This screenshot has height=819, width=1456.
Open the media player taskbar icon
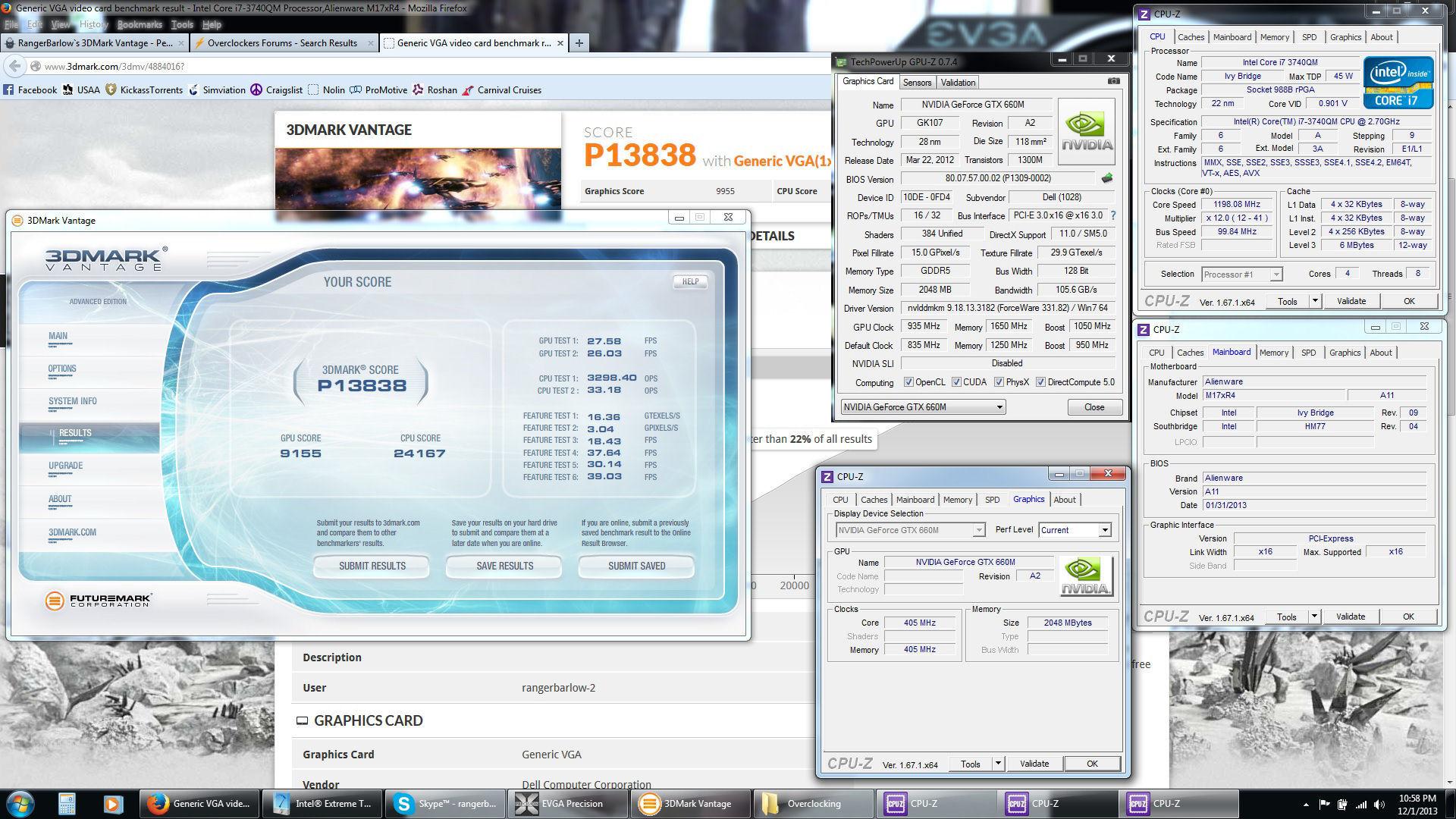click(x=113, y=804)
